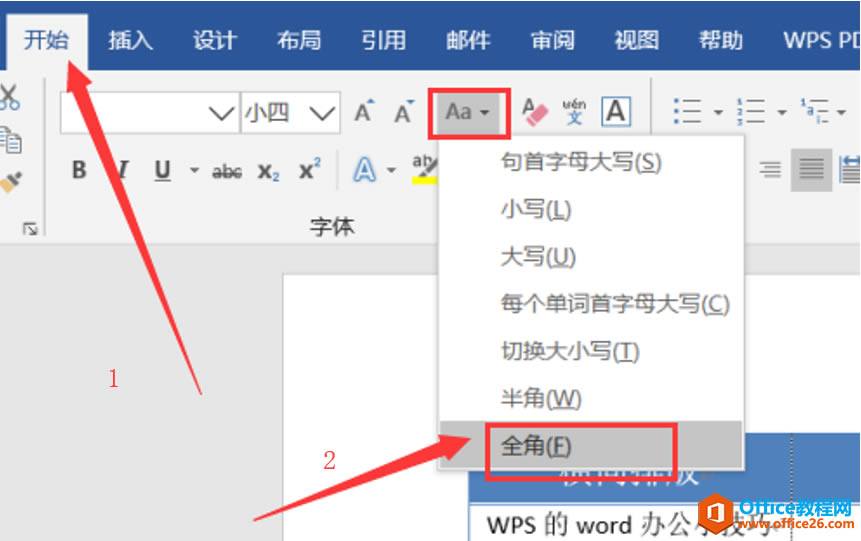The width and height of the screenshot is (861, 541).
Task: Open the 审阅 ribbon tab
Action: [x=552, y=40]
